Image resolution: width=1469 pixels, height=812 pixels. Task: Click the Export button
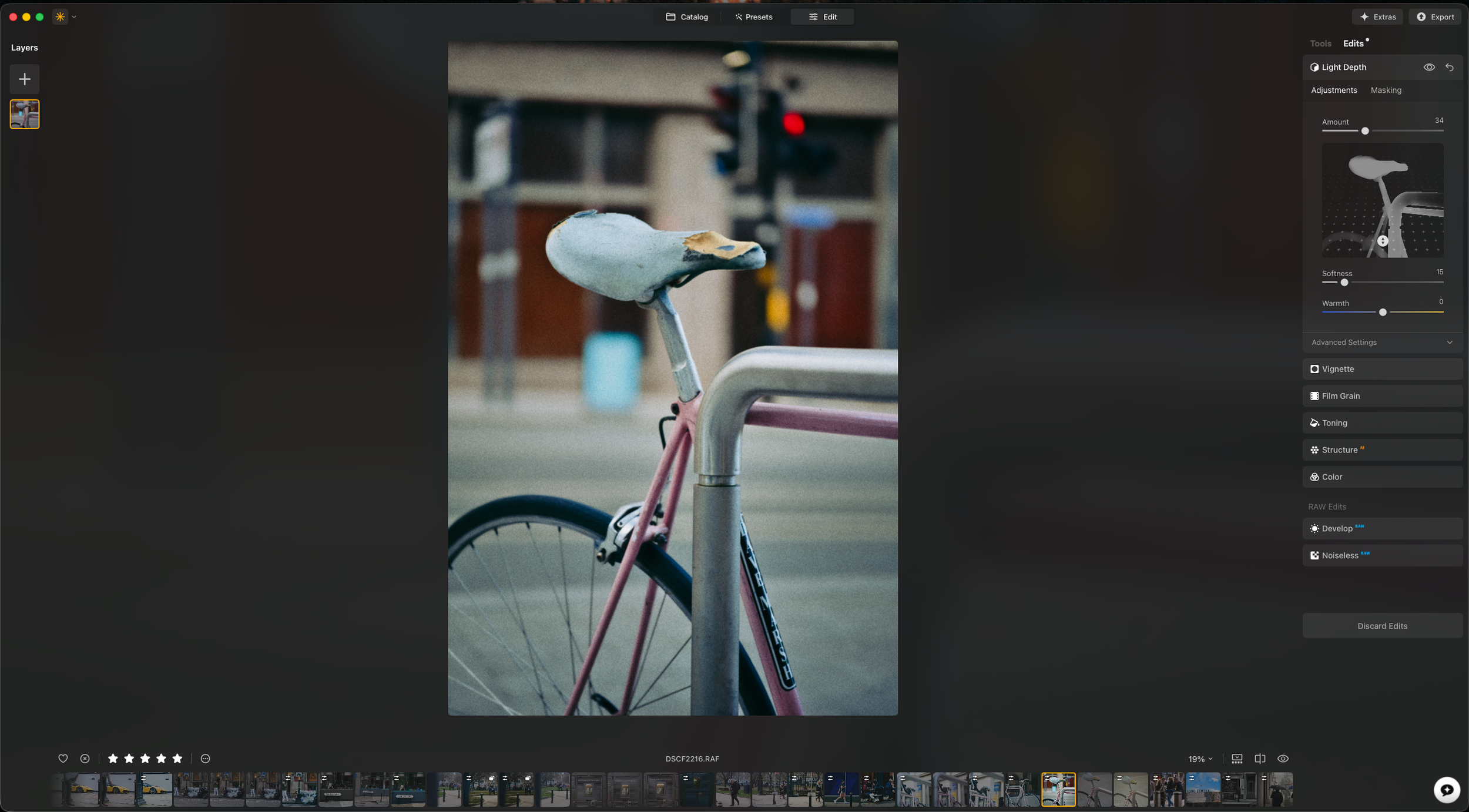pos(1435,17)
